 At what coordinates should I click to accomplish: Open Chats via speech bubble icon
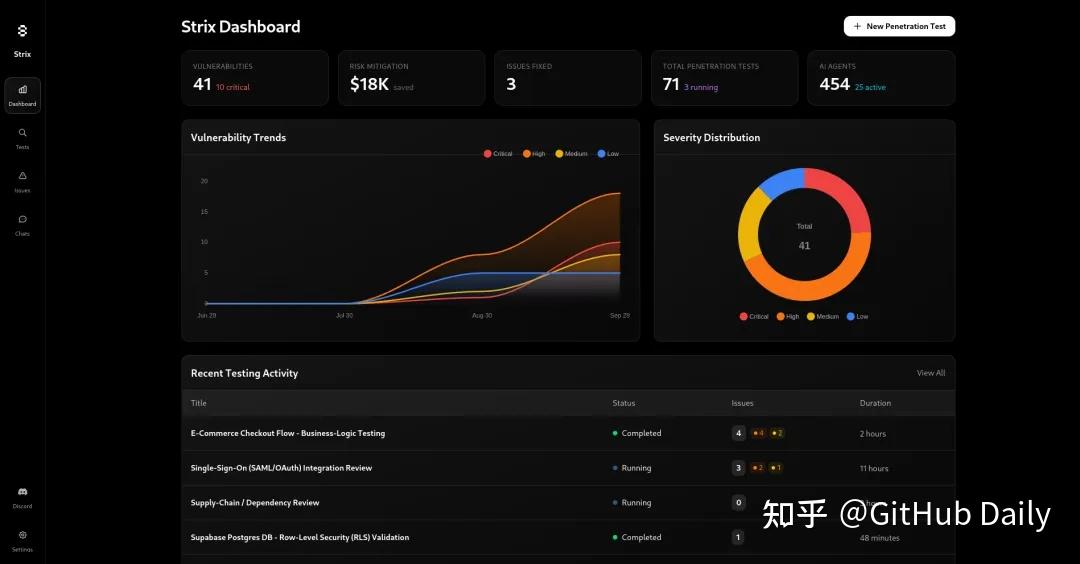(22, 219)
